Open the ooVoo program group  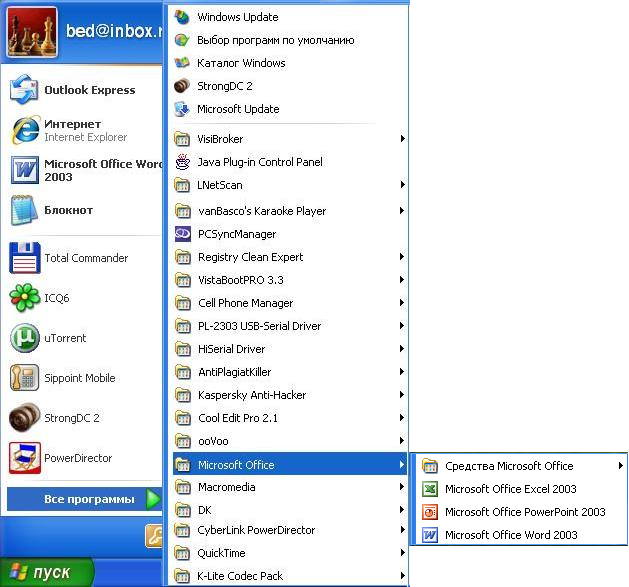click(x=290, y=441)
